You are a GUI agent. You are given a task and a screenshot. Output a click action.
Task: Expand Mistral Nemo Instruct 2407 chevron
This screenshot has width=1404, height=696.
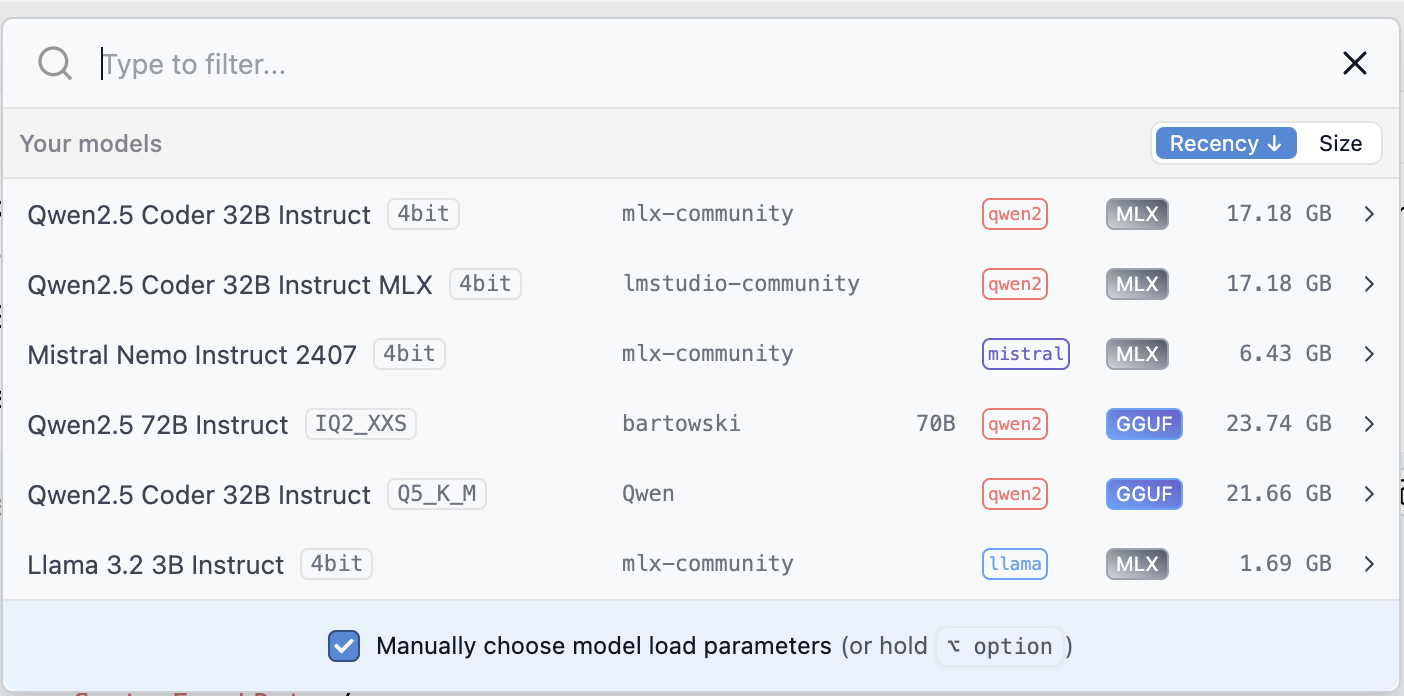(1369, 354)
